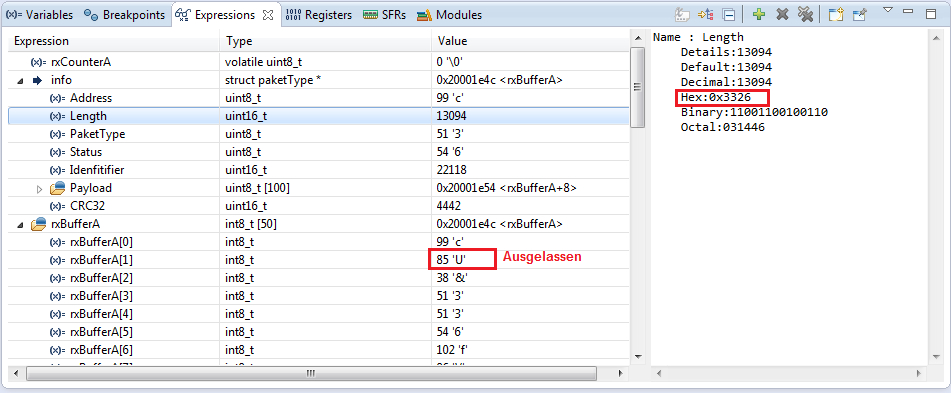The width and height of the screenshot is (951, 393).
Task: Close the Expressions tab
Action: 267,15
